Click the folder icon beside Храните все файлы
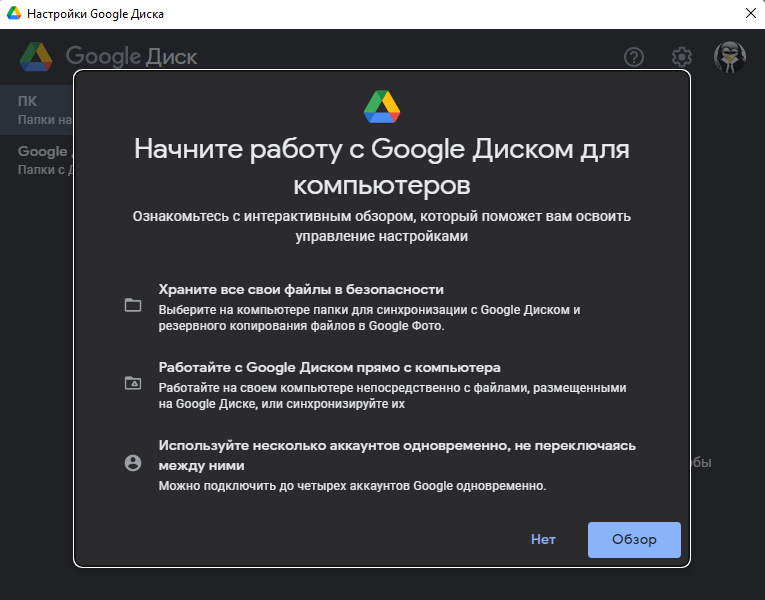The width and height of the screenshot is (765, 600). point(133,305)
